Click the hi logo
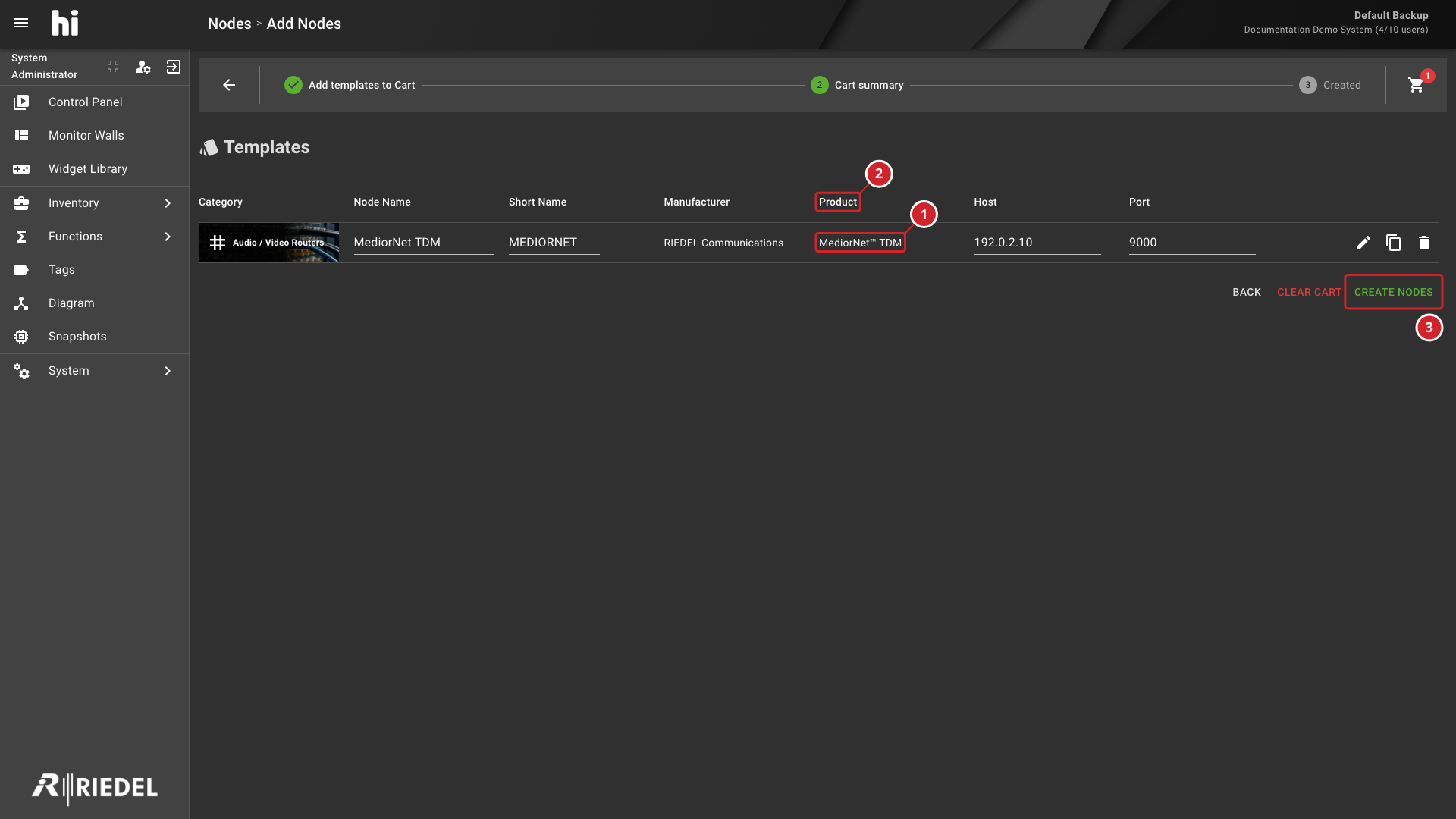Viewport: 1456px width, 819px height. [x=65, y=24]
